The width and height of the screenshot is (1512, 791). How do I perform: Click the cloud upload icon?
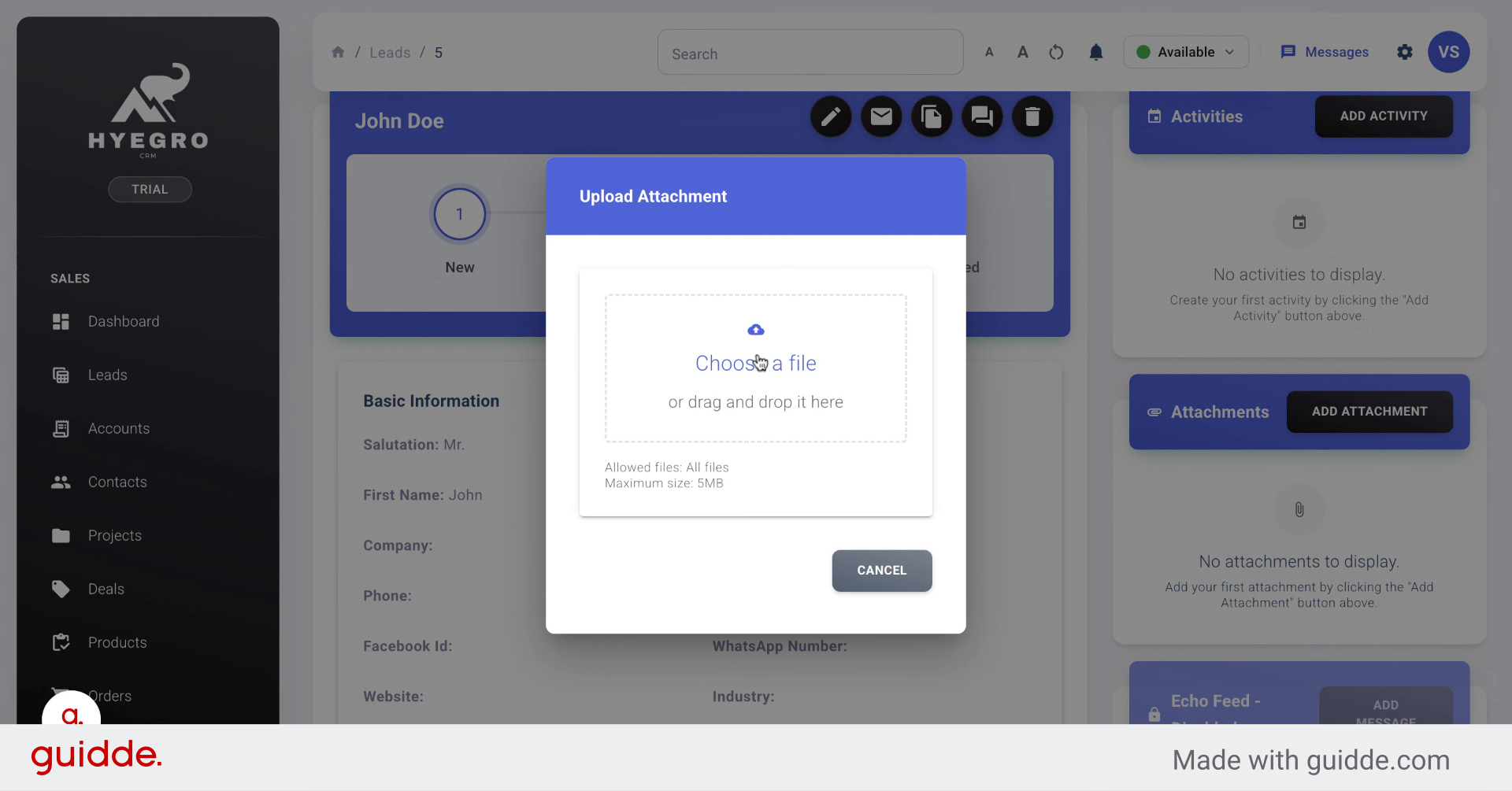point(756,330)
